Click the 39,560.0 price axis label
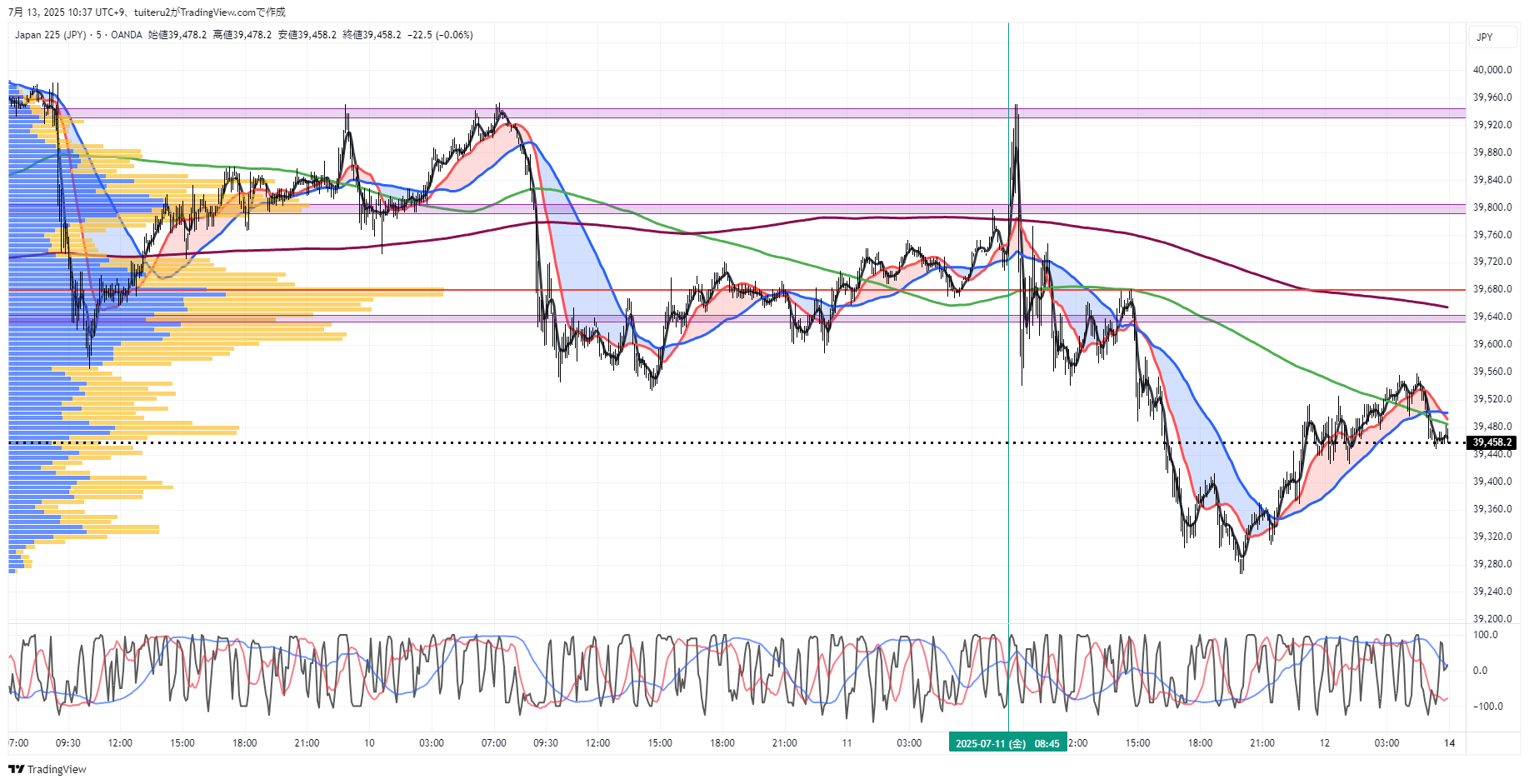 (1492, 372)
